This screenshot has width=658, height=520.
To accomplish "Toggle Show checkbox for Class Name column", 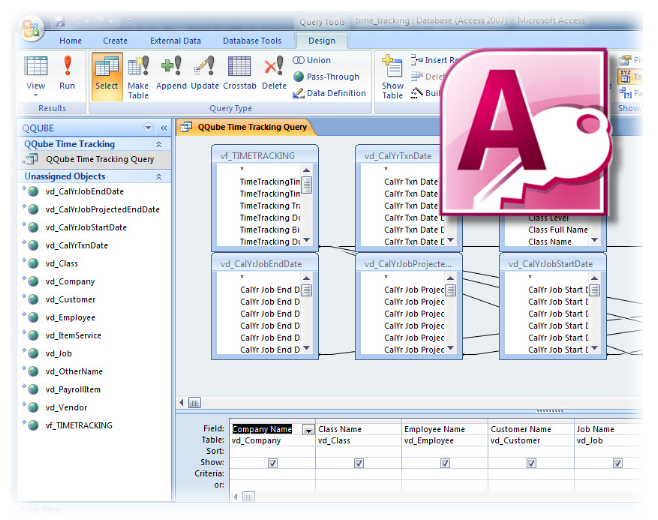I will click(x=359, y=463).
